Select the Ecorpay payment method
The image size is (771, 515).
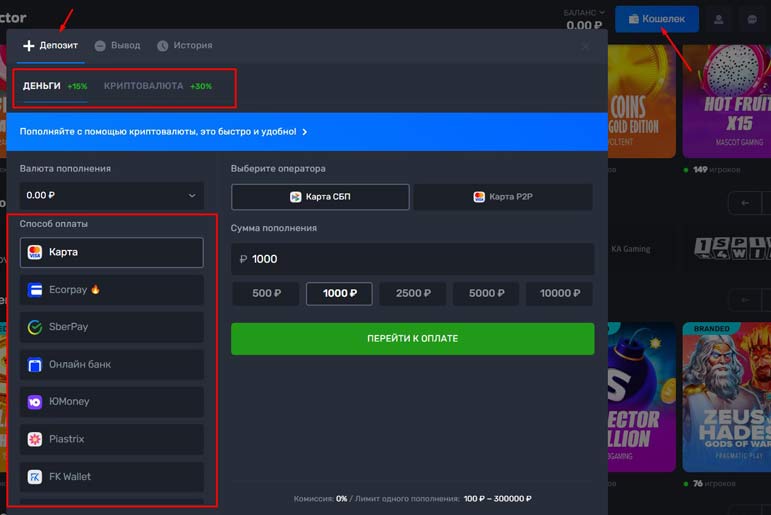(x=111, y=290)
